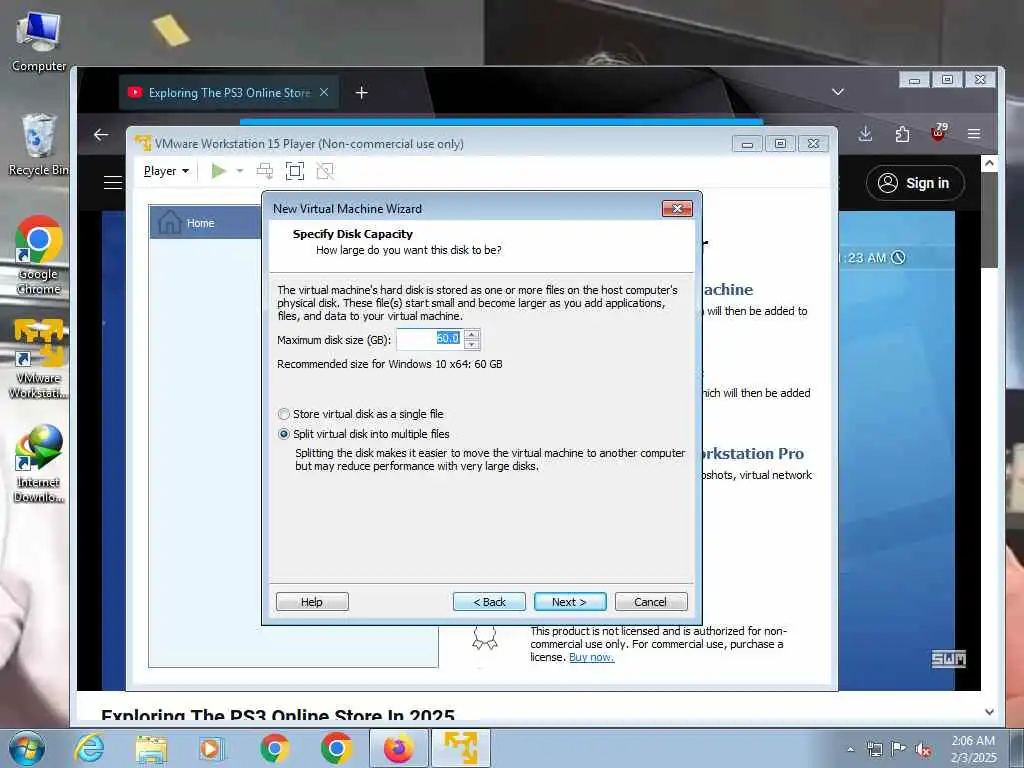Click the browser scrollbar down arrow

[x=989, y=712]
